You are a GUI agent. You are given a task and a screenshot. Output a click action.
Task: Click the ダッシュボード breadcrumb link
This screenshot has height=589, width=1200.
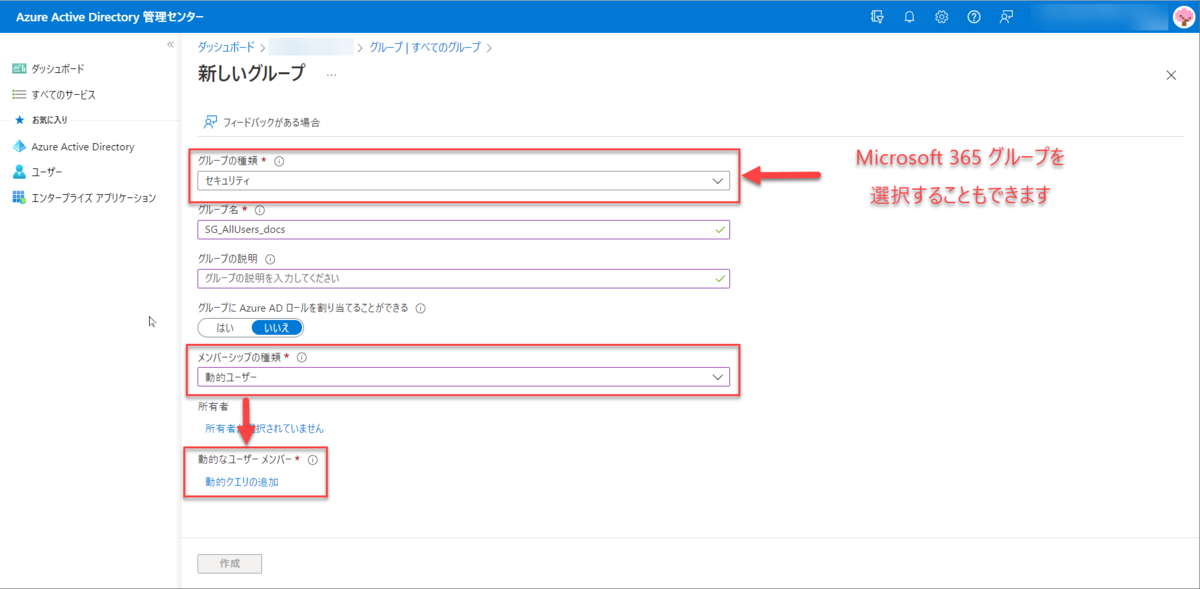(225, 47)
